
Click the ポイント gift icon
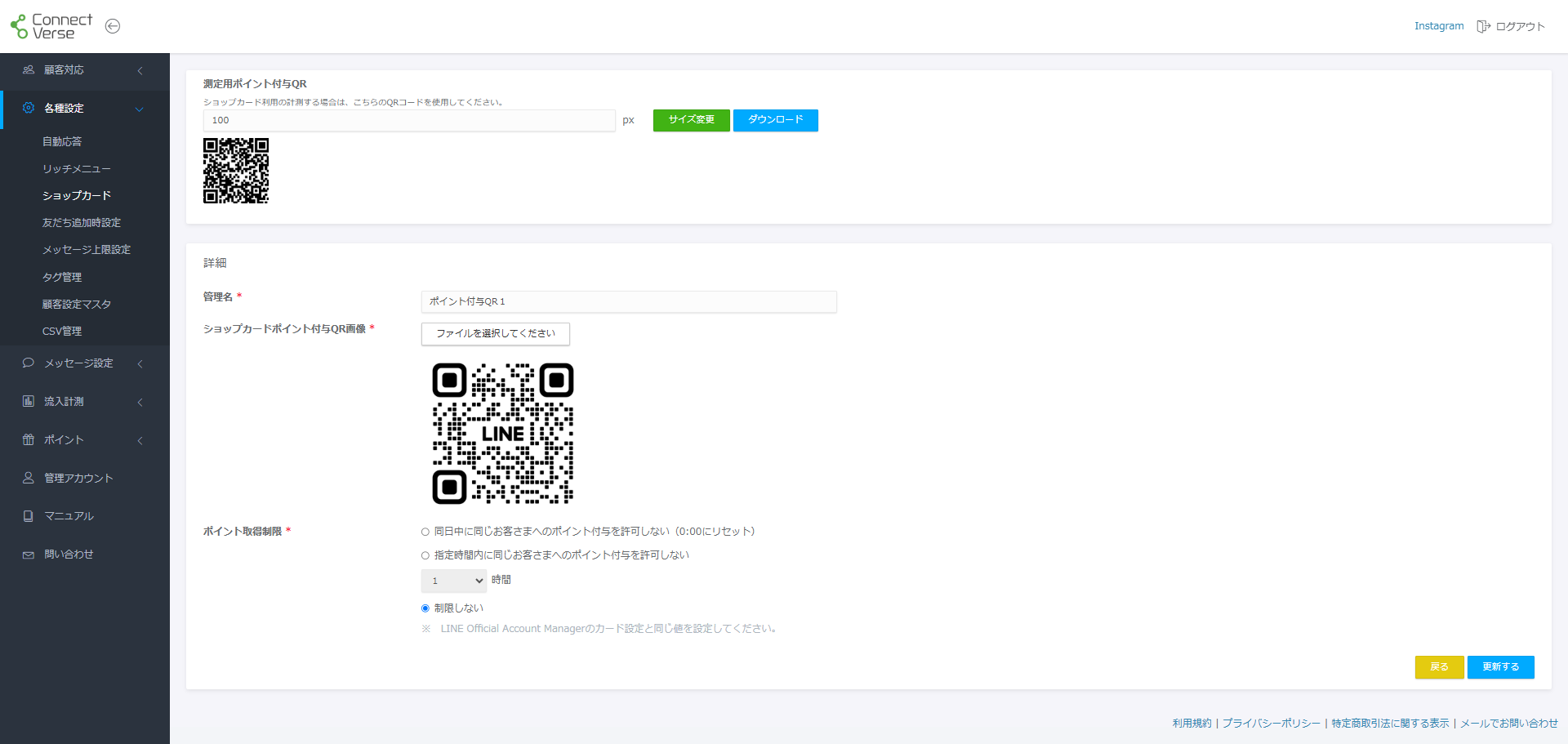(29, 439)
